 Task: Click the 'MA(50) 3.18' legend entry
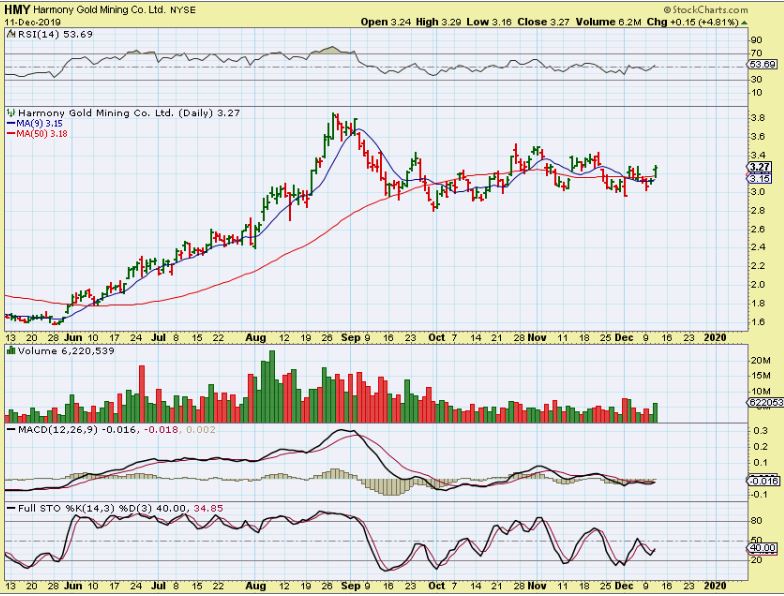click(42, 134)
